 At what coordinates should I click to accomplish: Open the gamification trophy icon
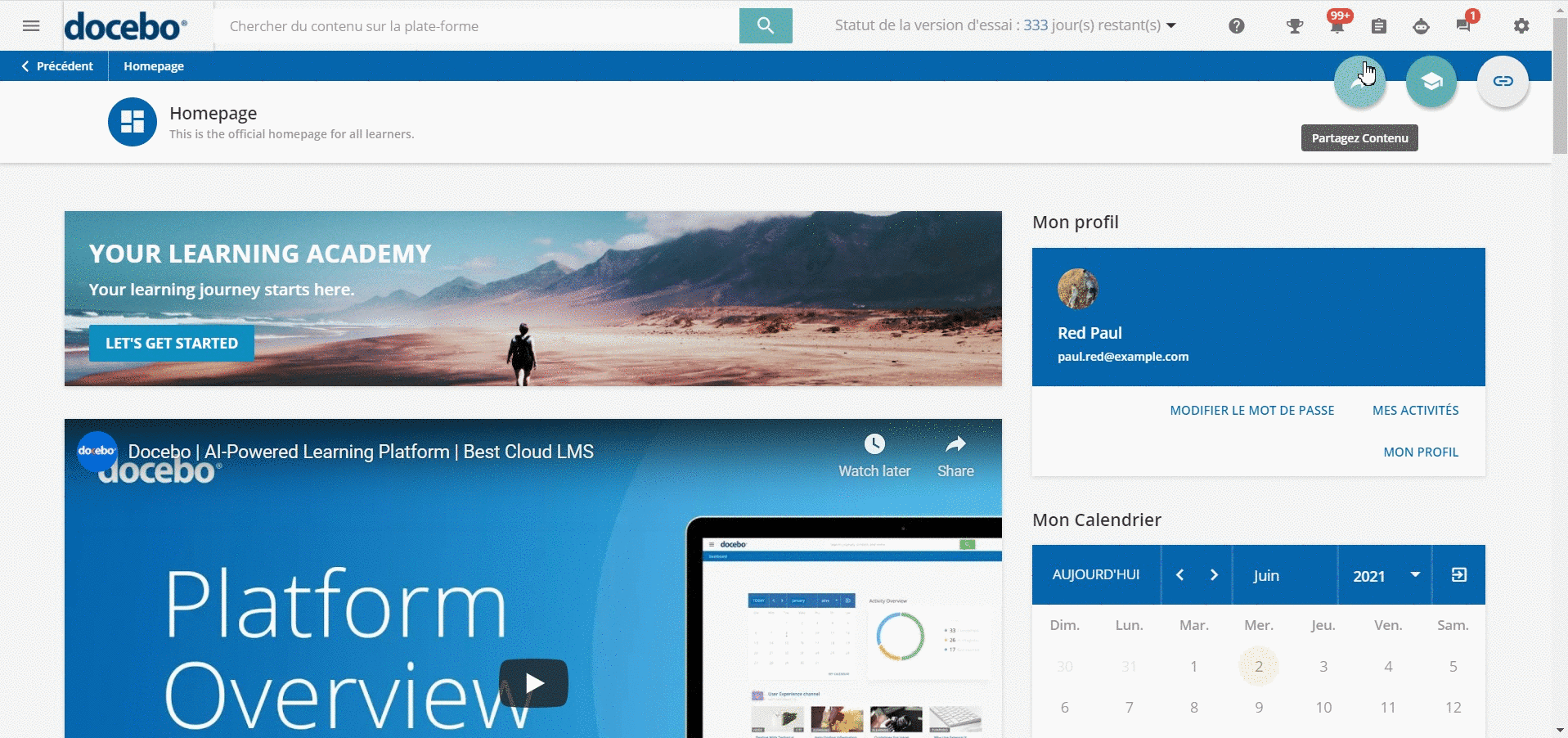click(1295, 26)
